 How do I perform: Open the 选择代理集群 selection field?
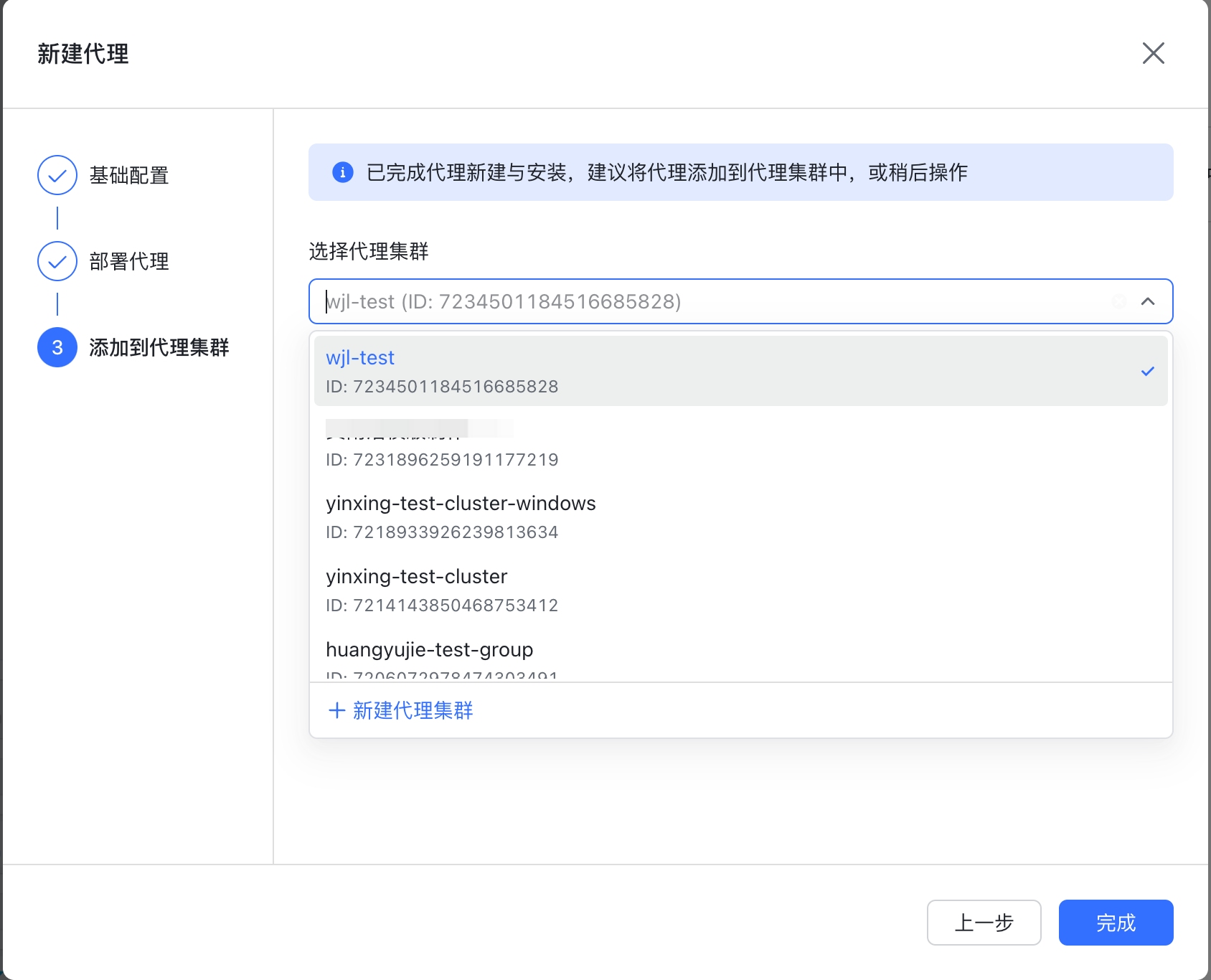point(717,301)
